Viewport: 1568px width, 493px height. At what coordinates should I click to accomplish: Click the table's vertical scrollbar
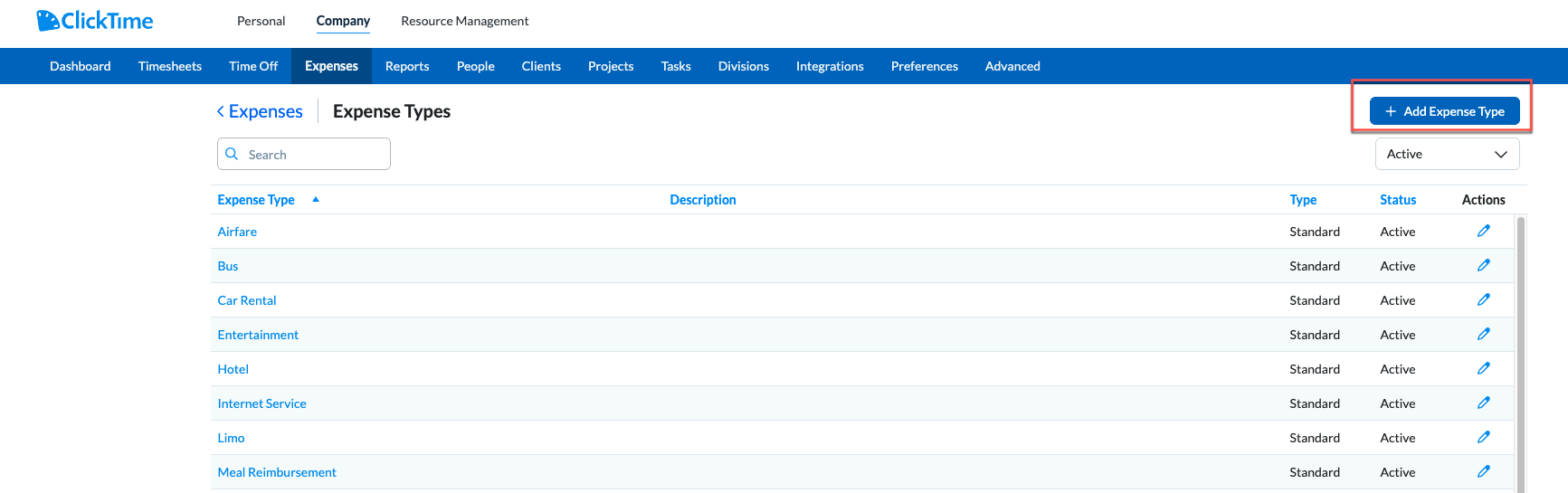coord(1521,355)
